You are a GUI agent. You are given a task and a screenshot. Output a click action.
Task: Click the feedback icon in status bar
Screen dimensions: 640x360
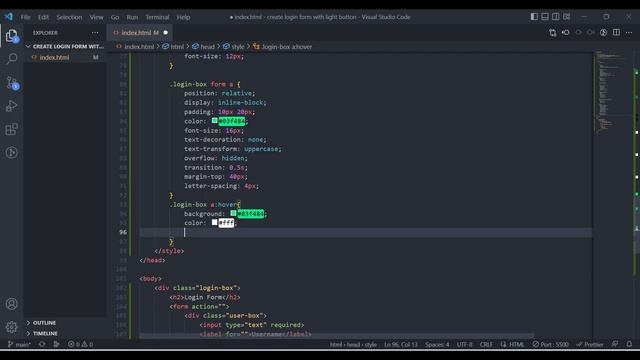click(x=615, y=344)
